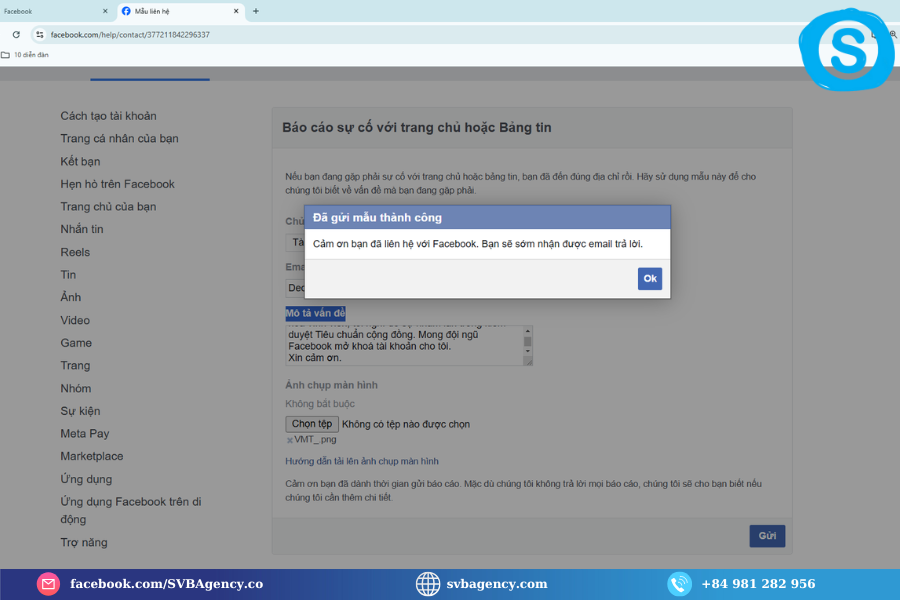This screenshot has width=900, height=600.
Task: Remove the VMT_.png attachment with x icon
Action: coord(289,440)
